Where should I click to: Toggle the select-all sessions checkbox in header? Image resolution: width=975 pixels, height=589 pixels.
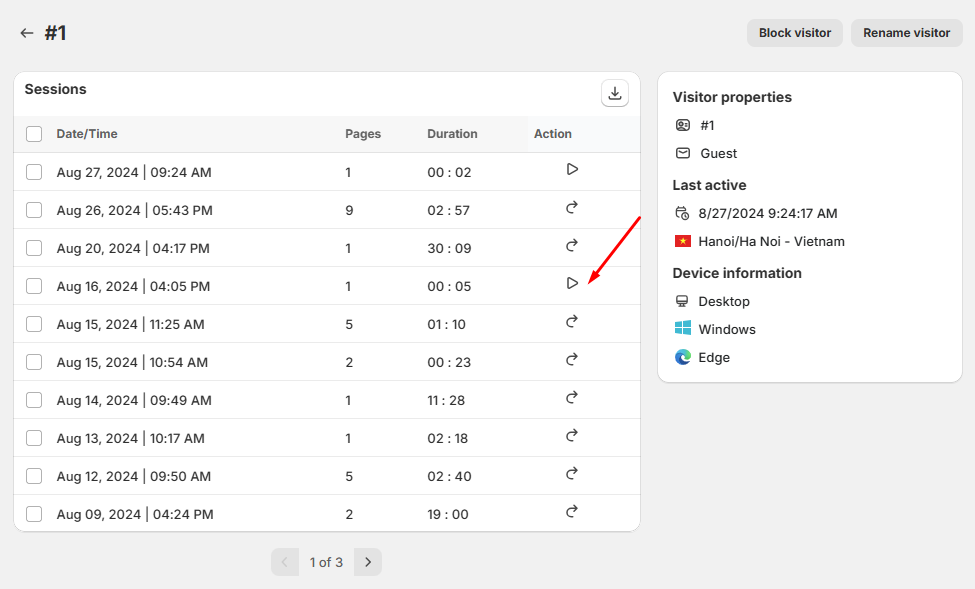[x=34, y=134]
